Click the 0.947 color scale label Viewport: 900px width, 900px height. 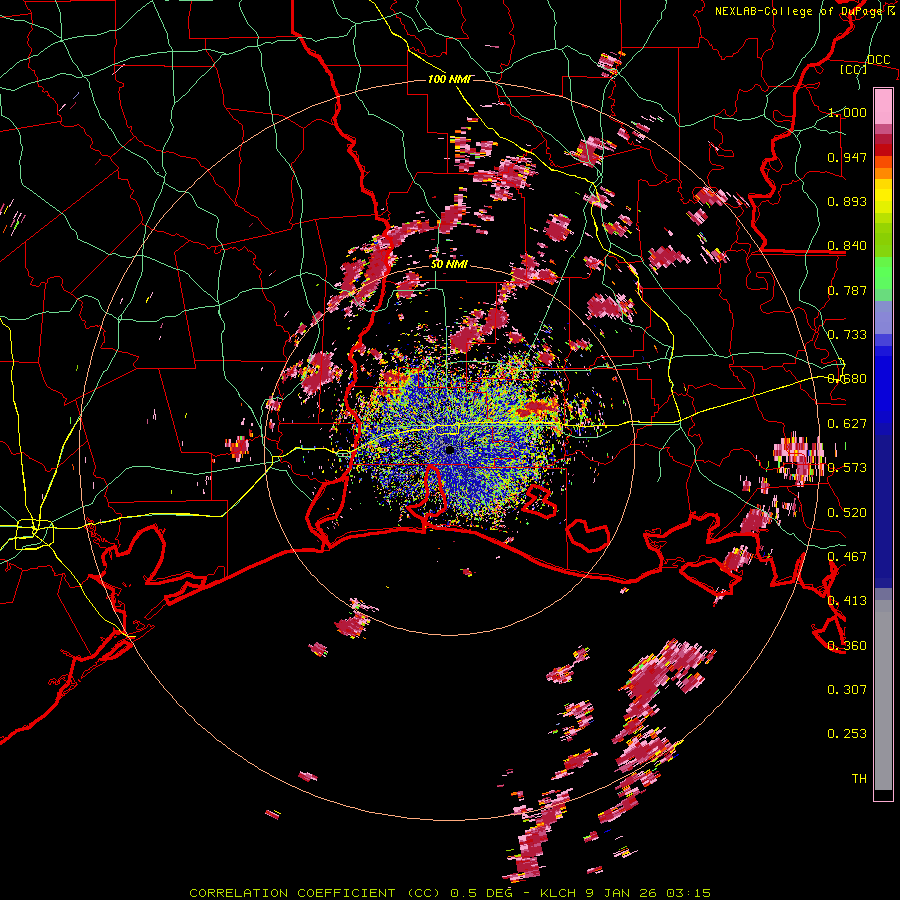click(x=847, y=157)
